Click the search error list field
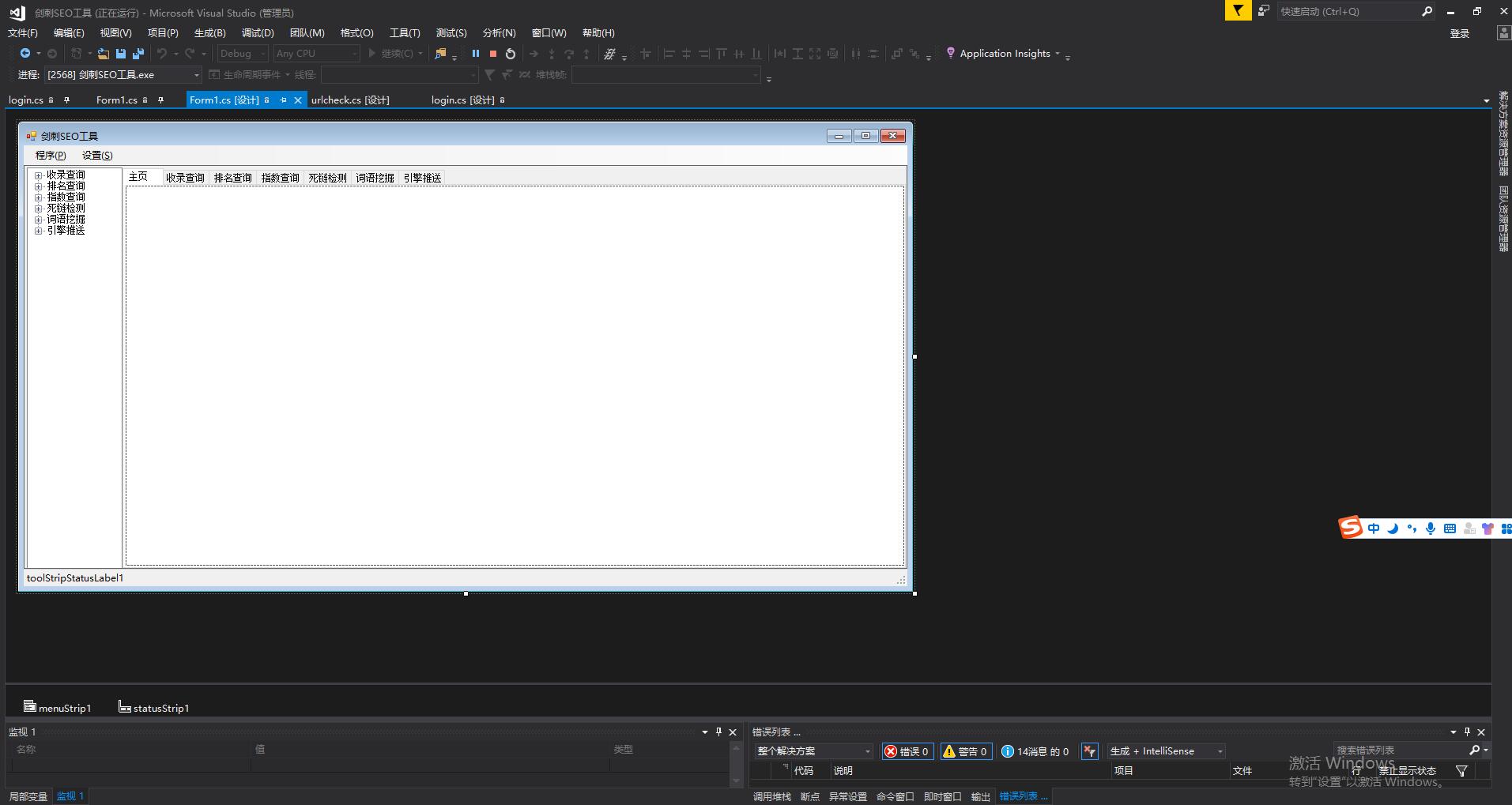The height and width of the screenshot is (805, 1512). pyautogui.click(x=1399, y=750)
